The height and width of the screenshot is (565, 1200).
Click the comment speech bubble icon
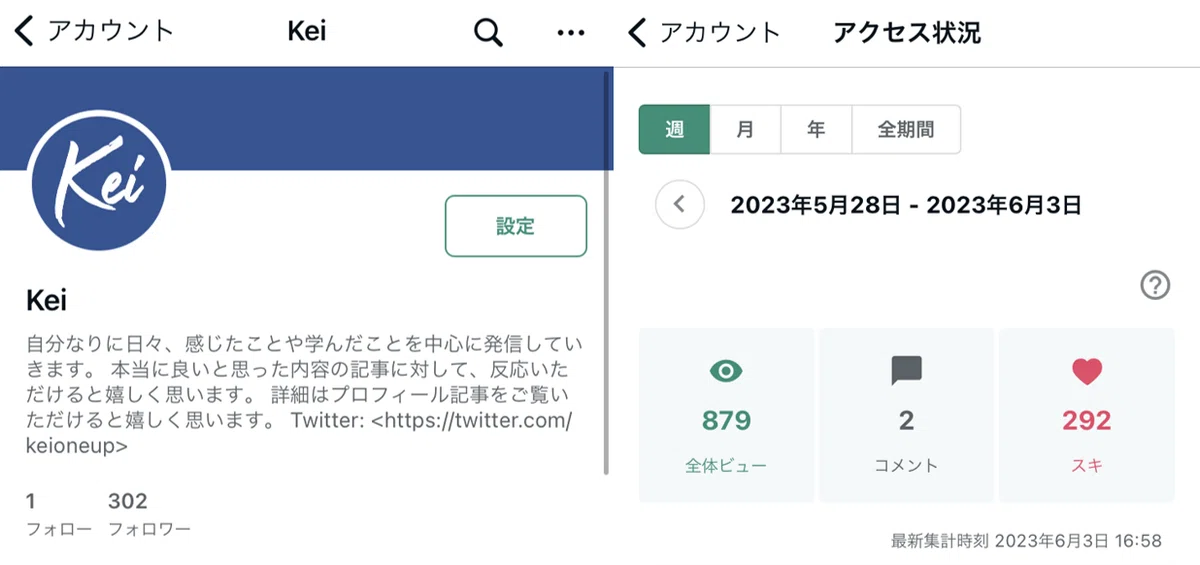[x=906, y=372]
